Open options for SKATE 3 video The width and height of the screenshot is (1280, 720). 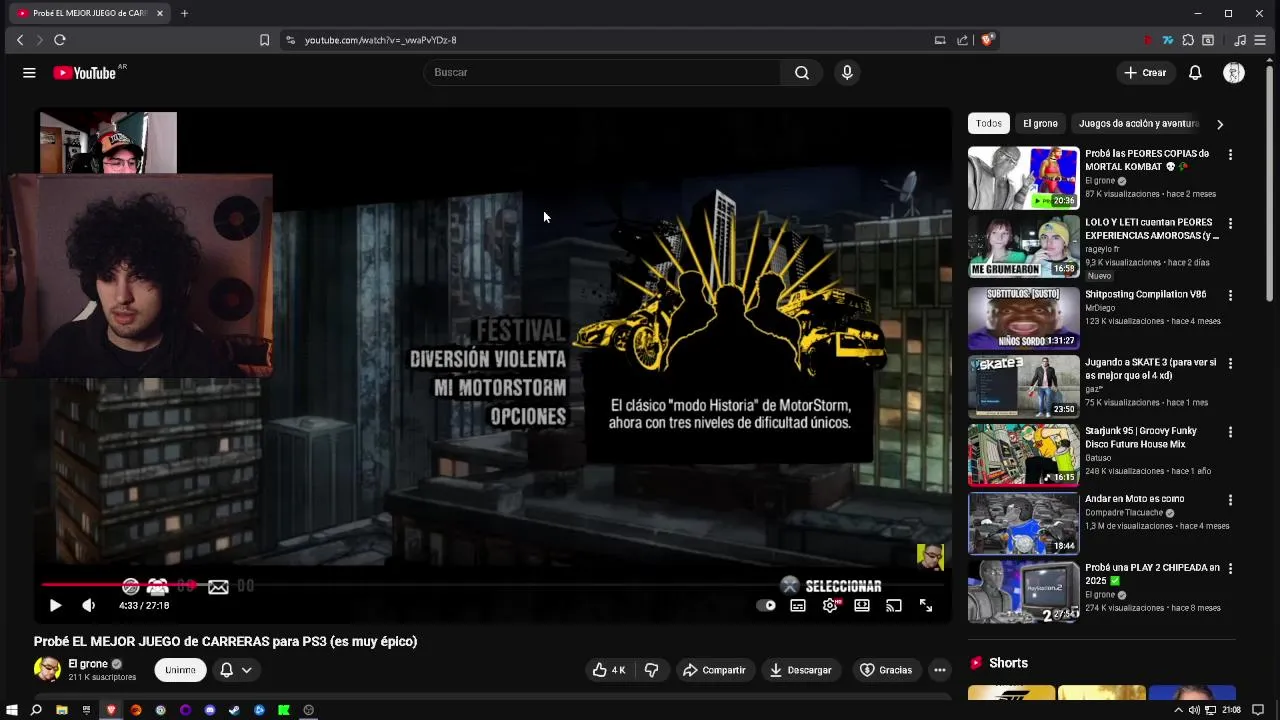[x=1230, y=364]
